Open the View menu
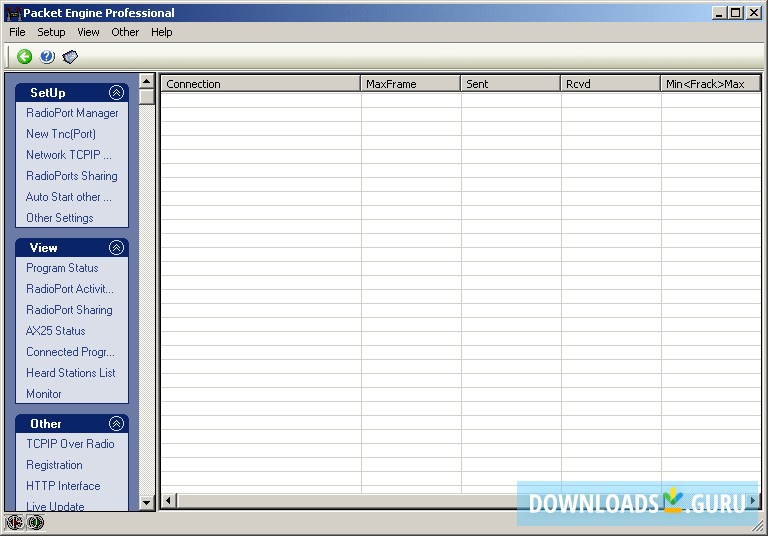The image size is (768, 536). tap(88, 32)
